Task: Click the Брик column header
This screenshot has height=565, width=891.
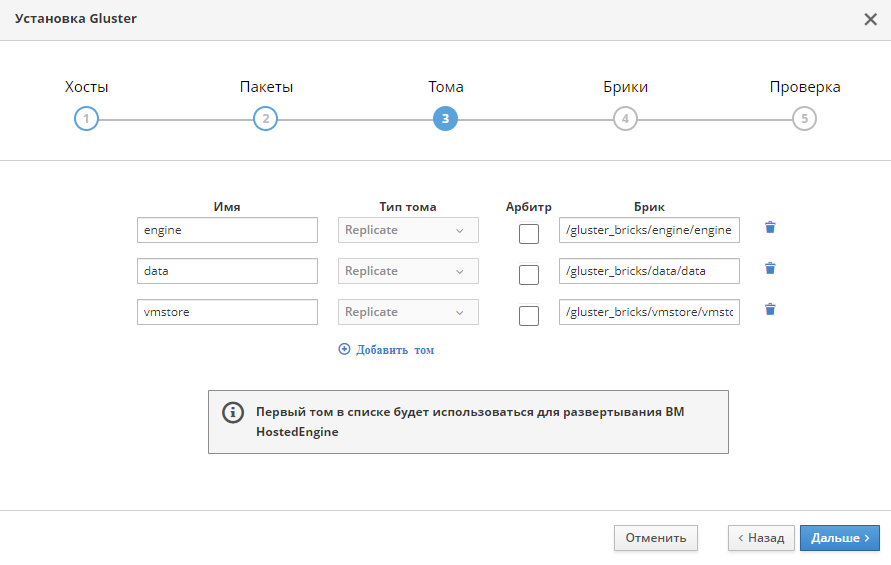Action: tap(649, 207)
